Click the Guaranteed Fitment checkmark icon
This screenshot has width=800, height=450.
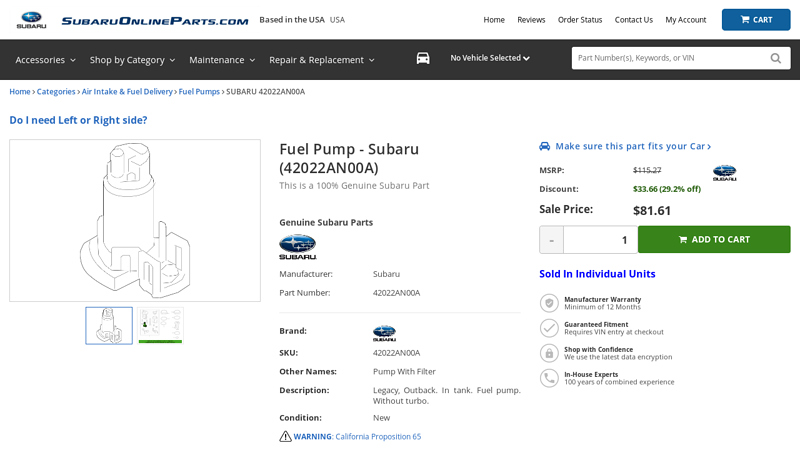[549, 328]
